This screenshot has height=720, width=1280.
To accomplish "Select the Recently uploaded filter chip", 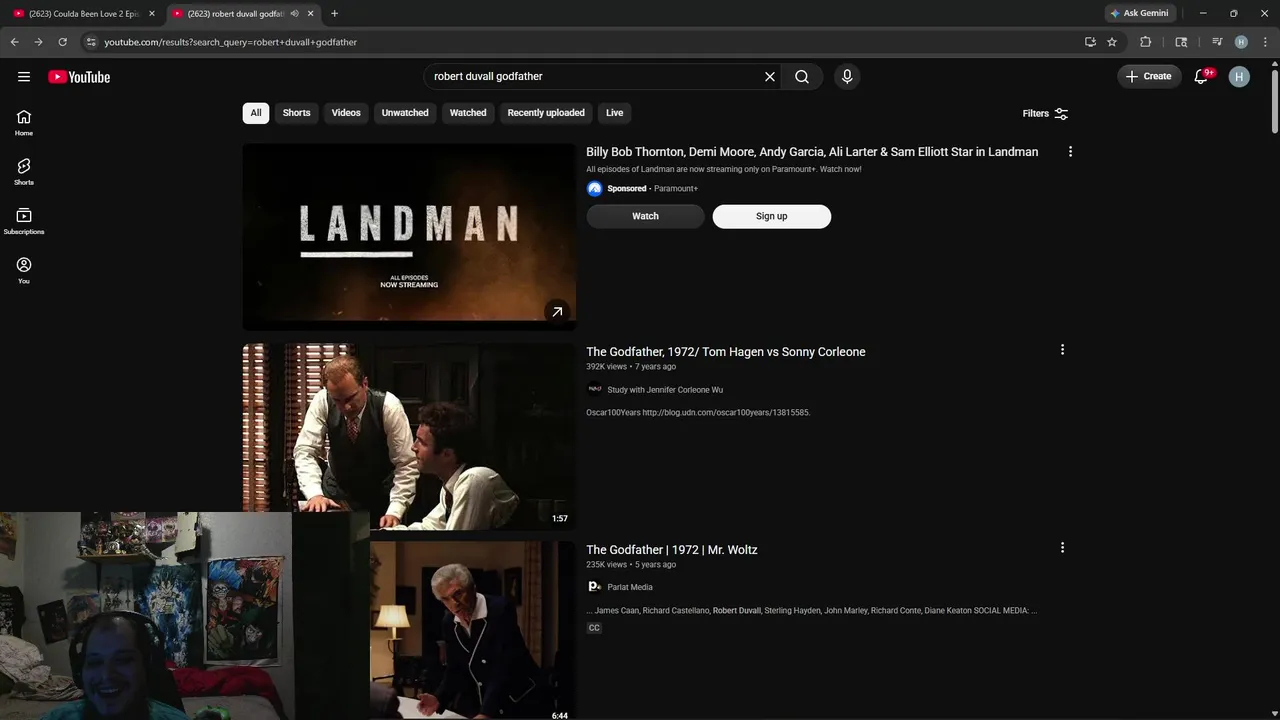I will (x=546, y=113).
